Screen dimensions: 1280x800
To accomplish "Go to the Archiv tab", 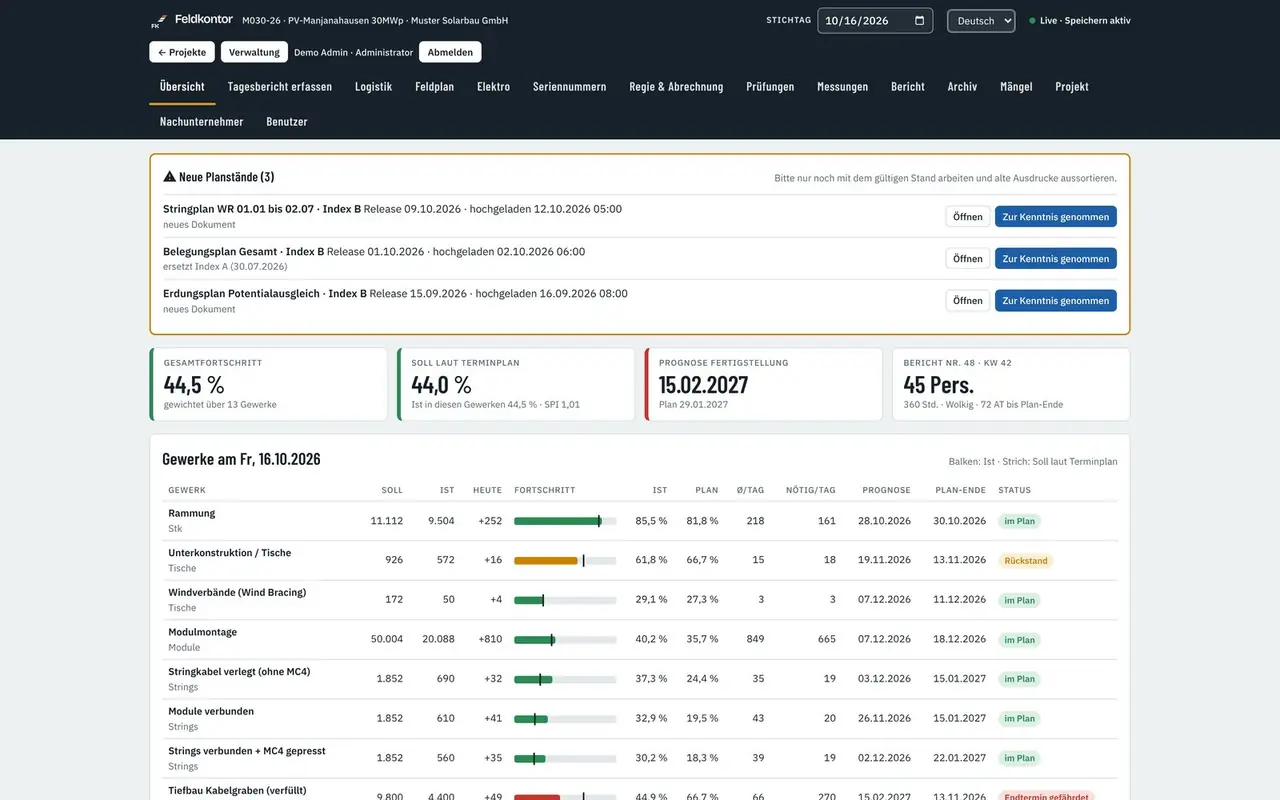I will pyautogui.click(x=963, y=87).
